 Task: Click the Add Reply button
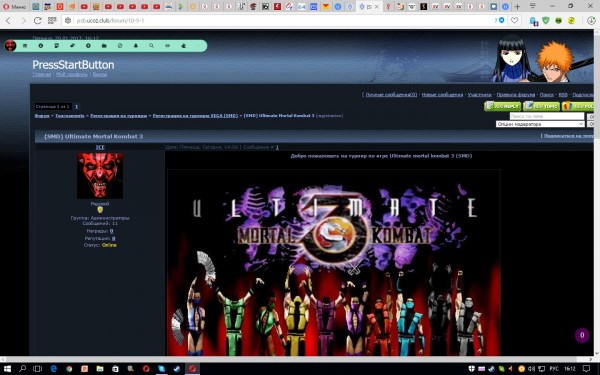(x=502, y=106)
